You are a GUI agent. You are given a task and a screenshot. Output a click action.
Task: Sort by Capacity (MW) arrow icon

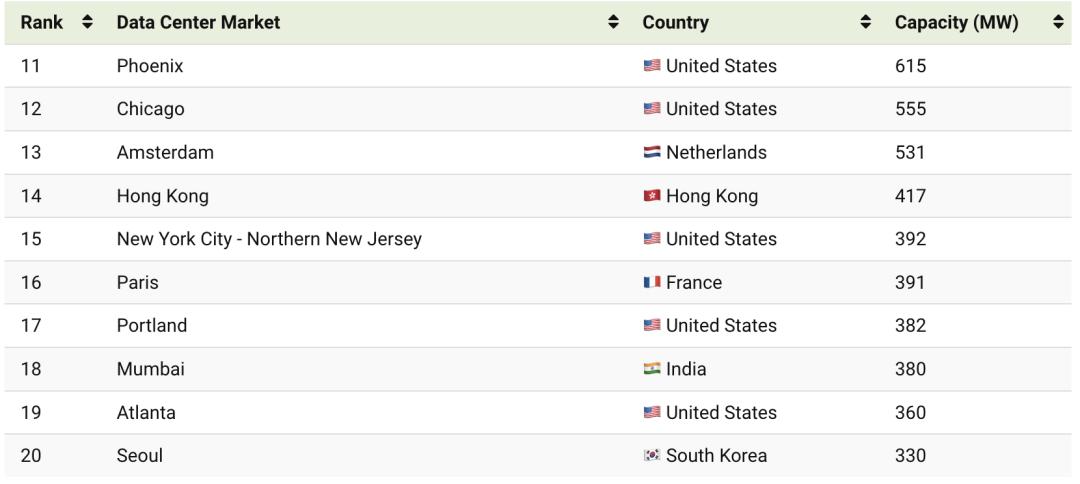(x=1058, y=22)
